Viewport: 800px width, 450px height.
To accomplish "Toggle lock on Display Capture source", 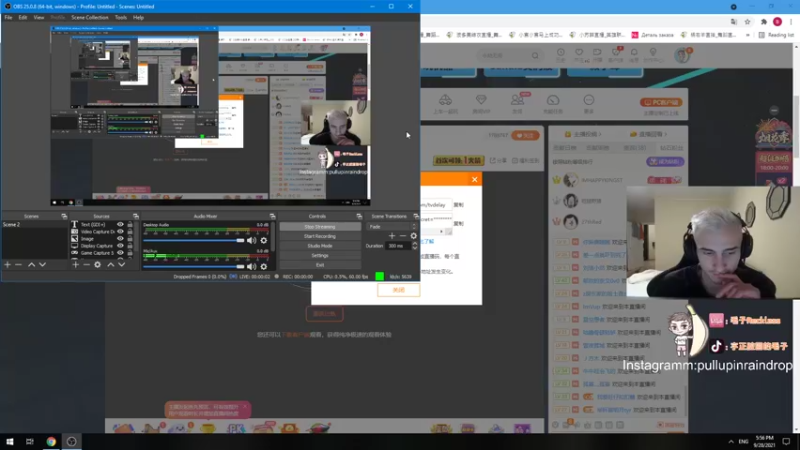I will [x=130, y=246].
